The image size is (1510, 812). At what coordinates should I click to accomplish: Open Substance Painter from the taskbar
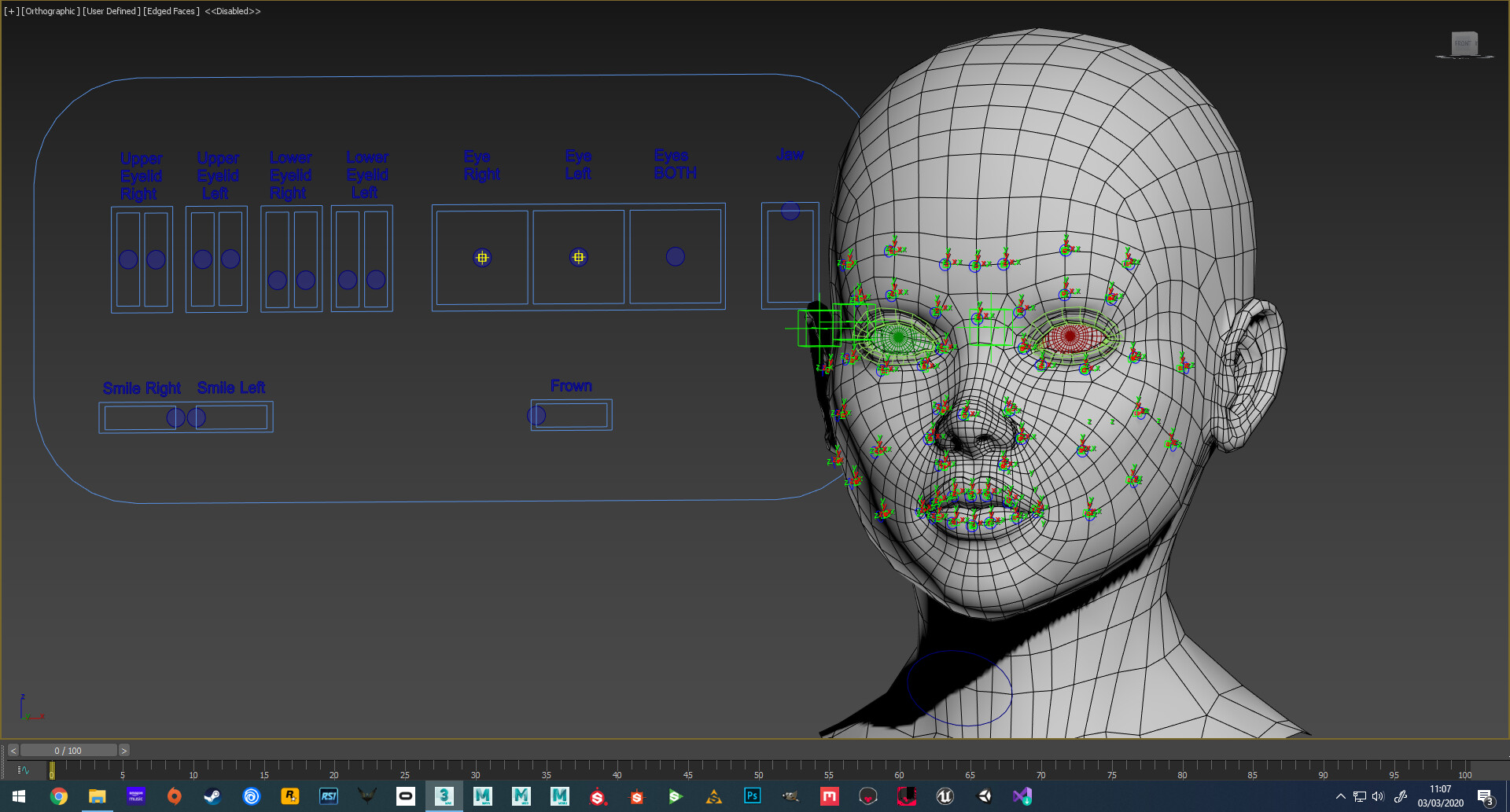click(598, 796)
